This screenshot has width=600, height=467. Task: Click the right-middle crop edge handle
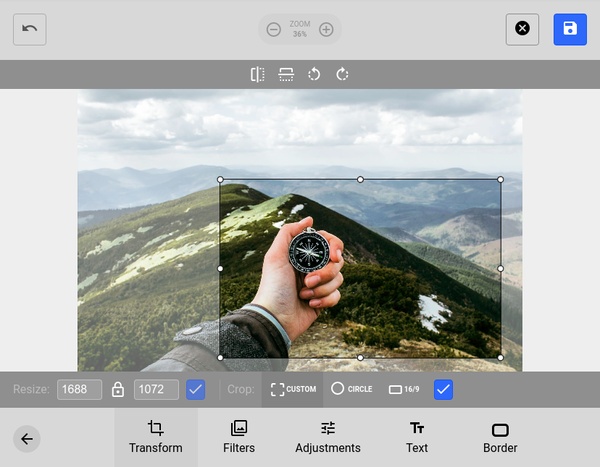point(501,269)
